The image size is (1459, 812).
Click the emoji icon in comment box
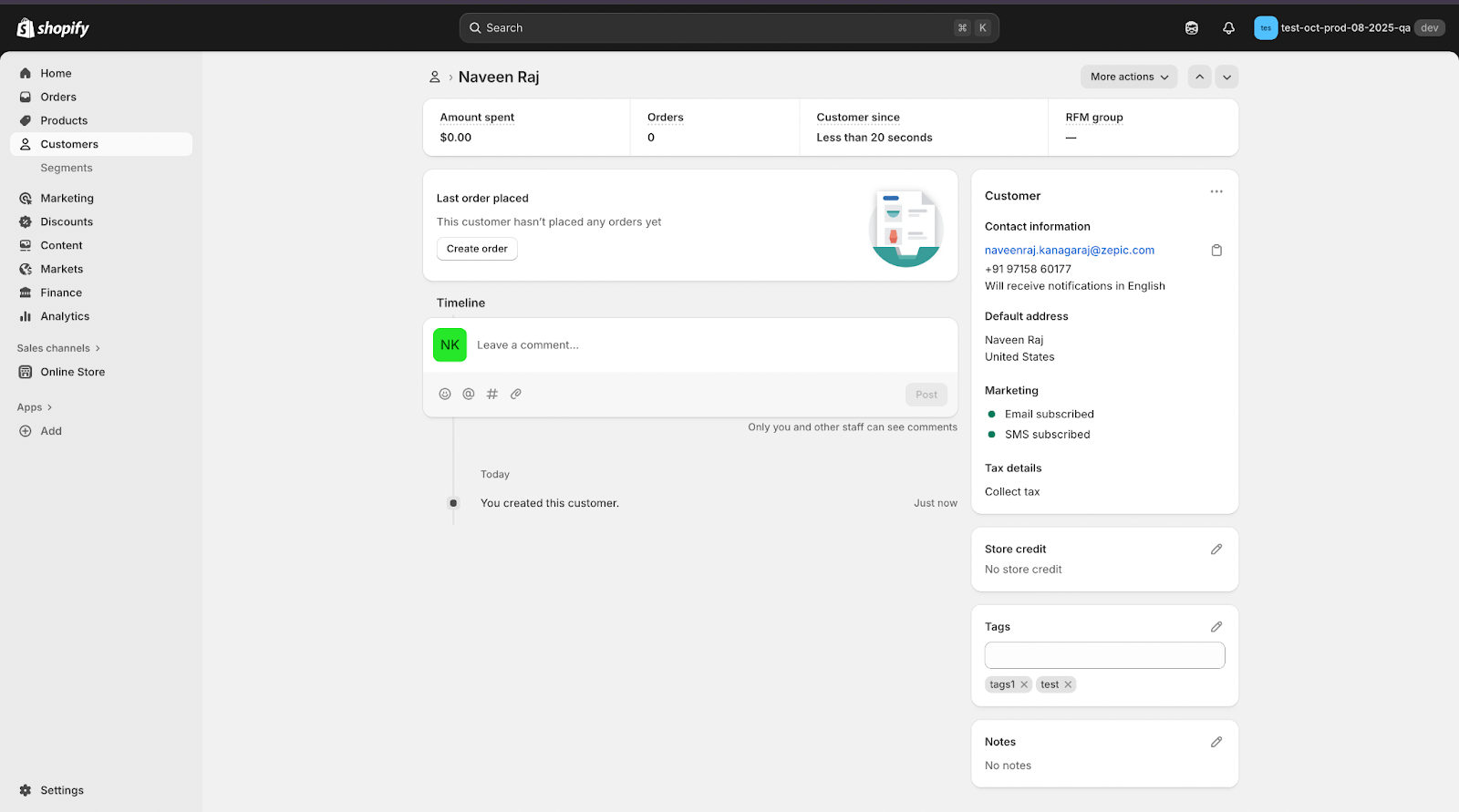(x=445, y=395)
